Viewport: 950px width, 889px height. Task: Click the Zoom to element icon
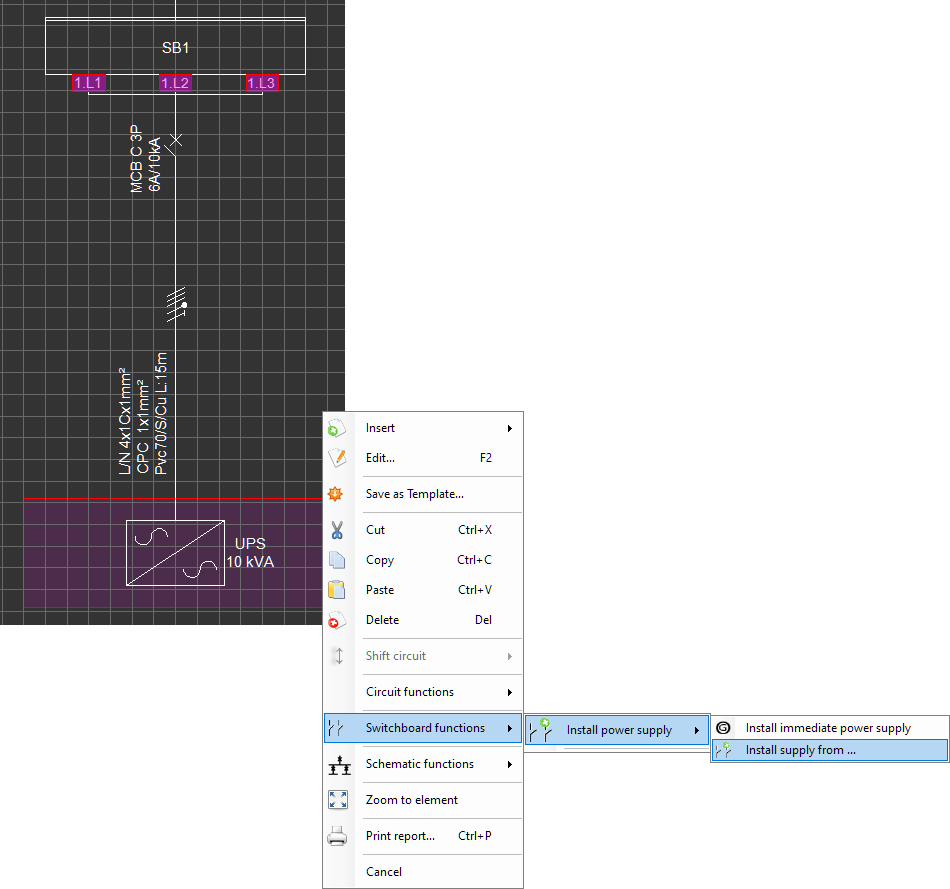pyautogui.click(x=337, y=800)
